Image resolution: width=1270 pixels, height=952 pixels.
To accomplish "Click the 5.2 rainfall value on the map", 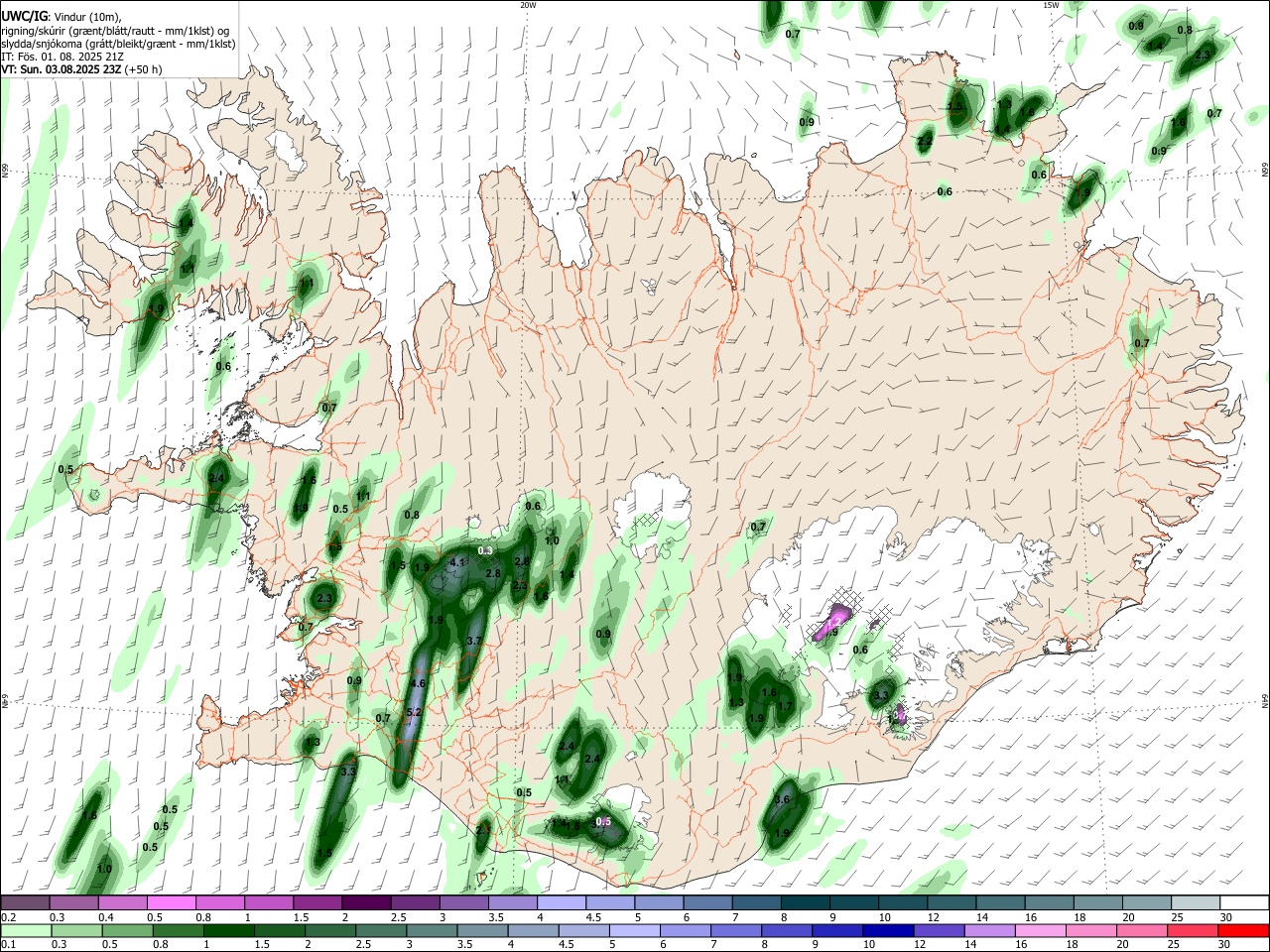I will (x=415, y=712).
